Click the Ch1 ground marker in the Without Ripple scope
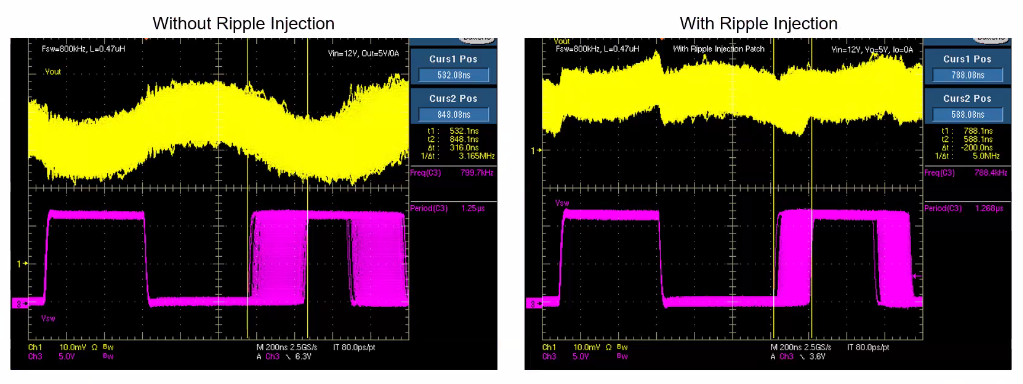Viewport: 1023px width, 384px height. pos(24,263)
